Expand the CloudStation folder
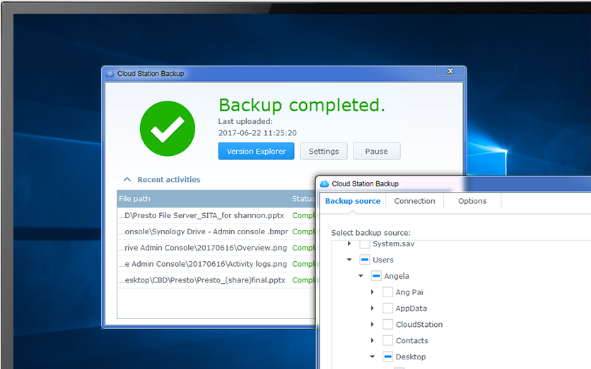 pyautogui.click(x=372, y=325)
